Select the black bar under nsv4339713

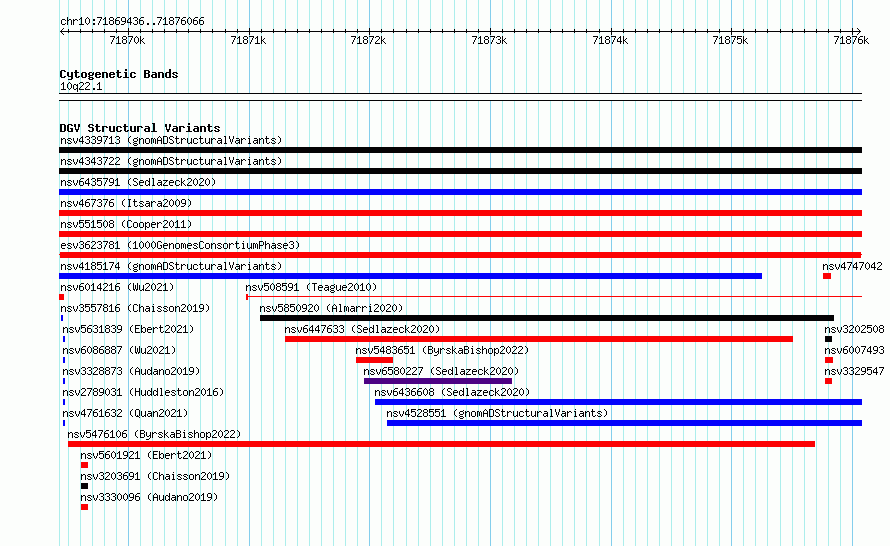[x=460, y=150]
